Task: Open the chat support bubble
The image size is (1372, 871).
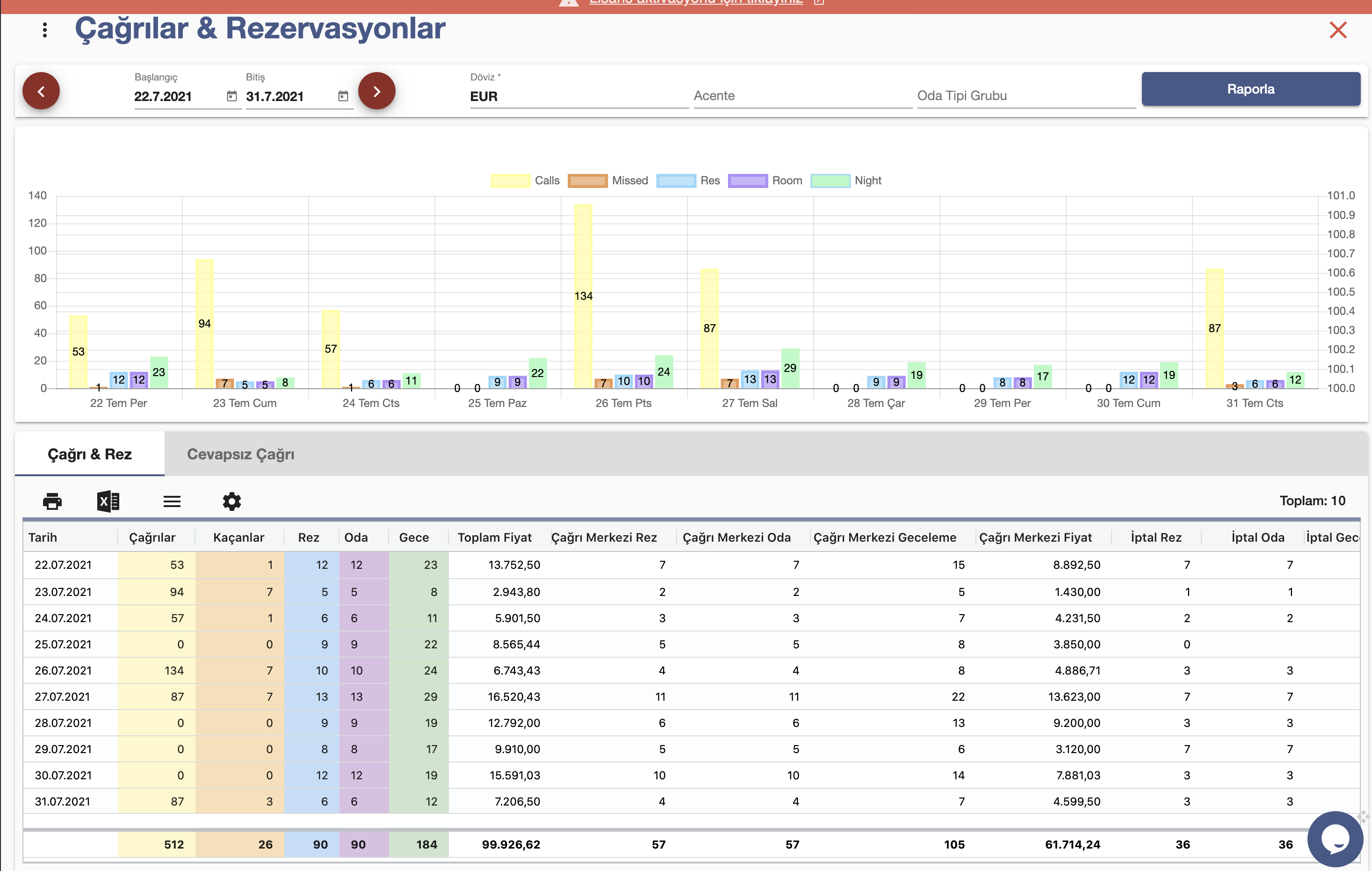Action: [x=1335, y=839]
